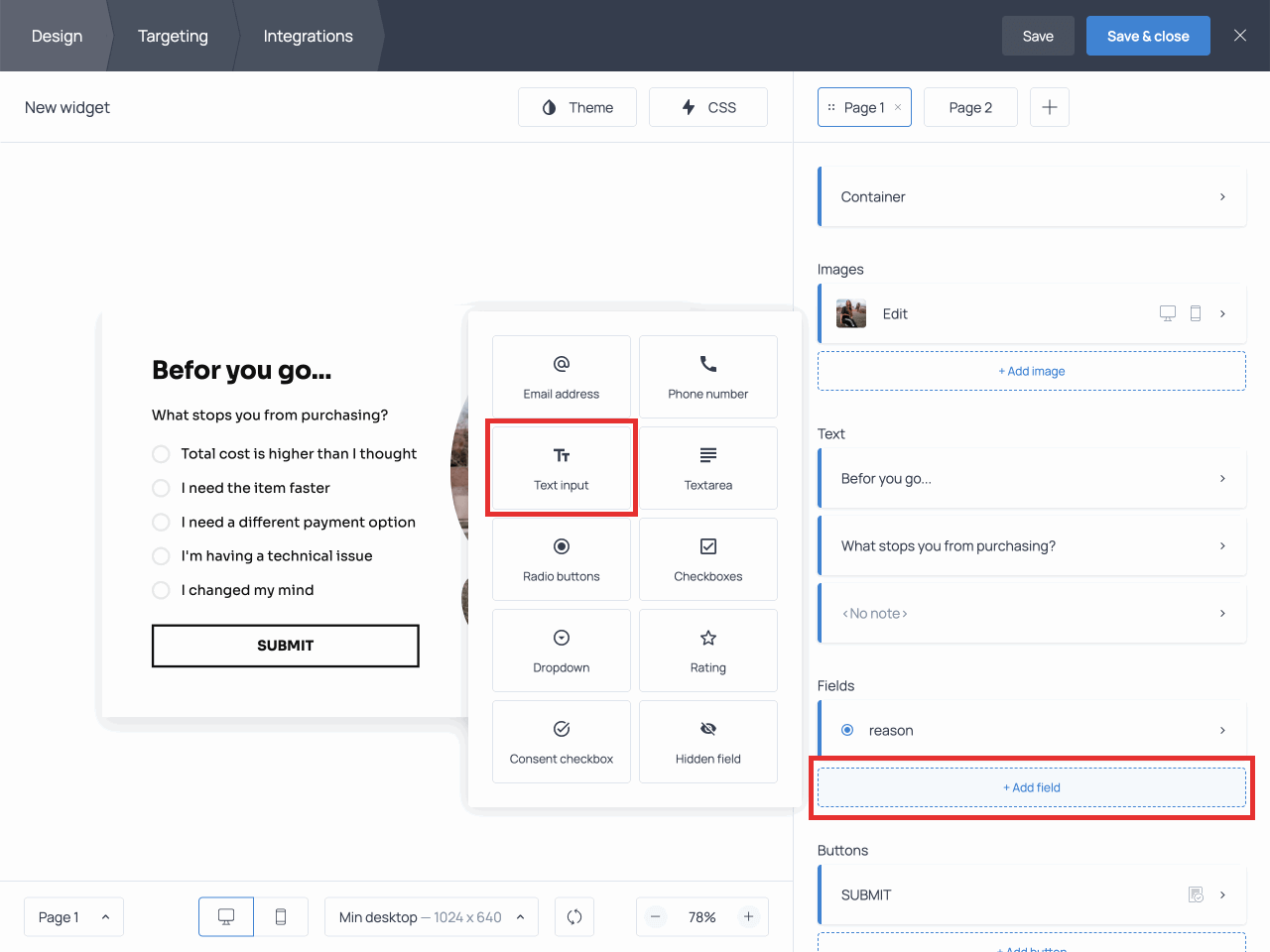Screen dimensions: 1270x952
Task: Switch to the Targeting tab
Action: 173,36
